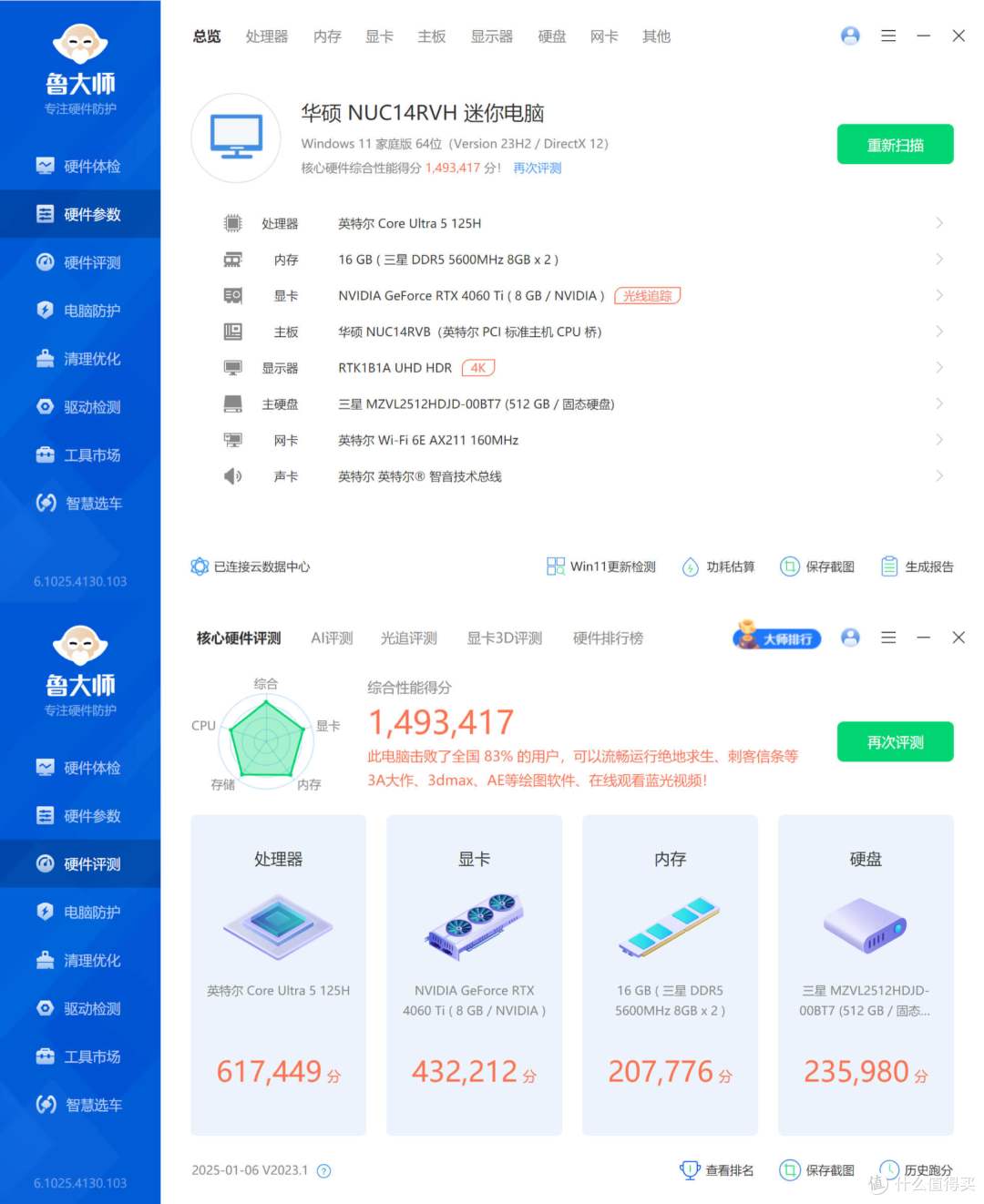The height and width of the screenshot is (1204, 984).
Task: Open 清理优化 in the upper sidebar
Action: coord(80,359)
